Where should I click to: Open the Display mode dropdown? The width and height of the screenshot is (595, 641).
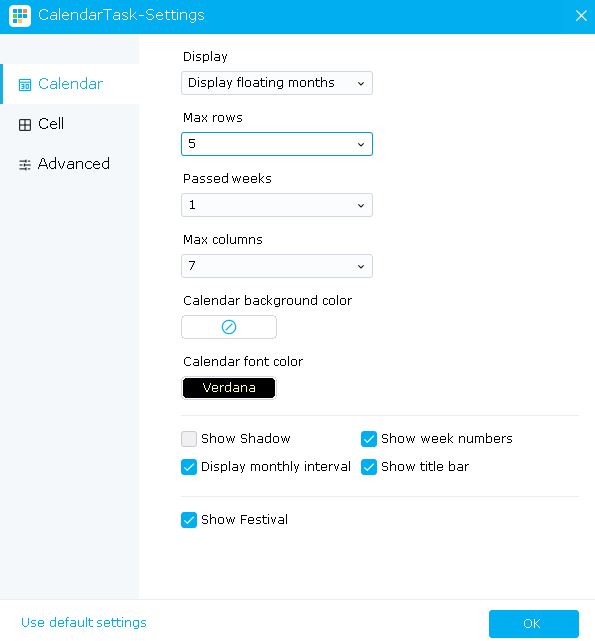277,83
